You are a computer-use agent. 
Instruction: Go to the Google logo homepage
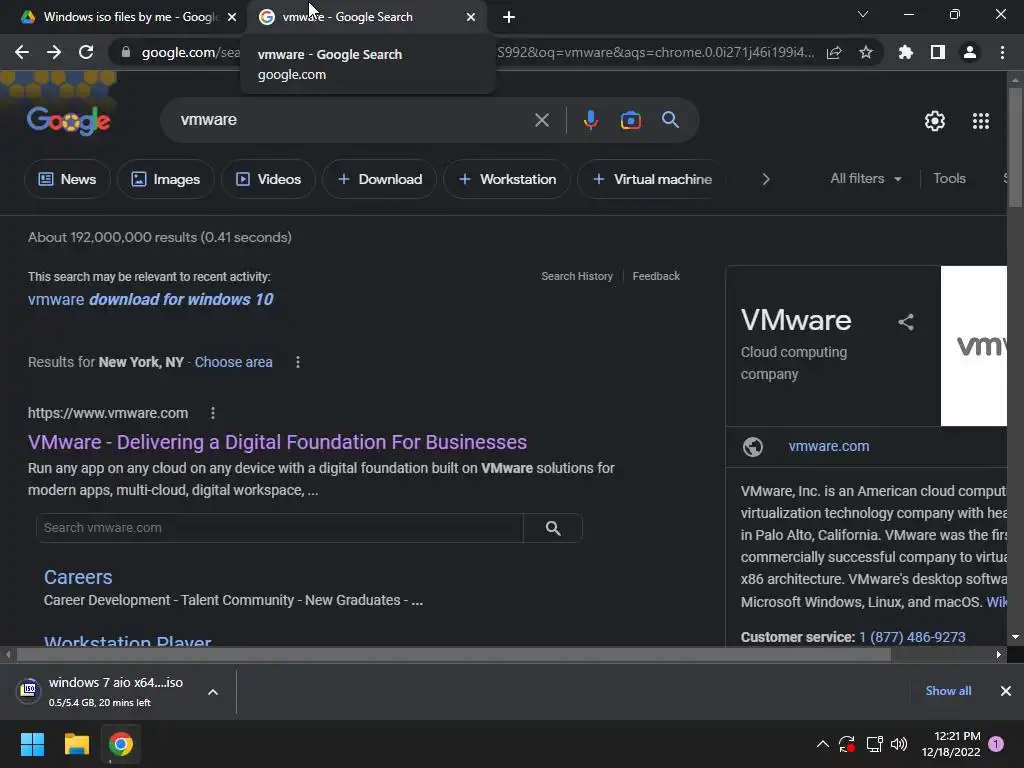(x=69, y=121)
